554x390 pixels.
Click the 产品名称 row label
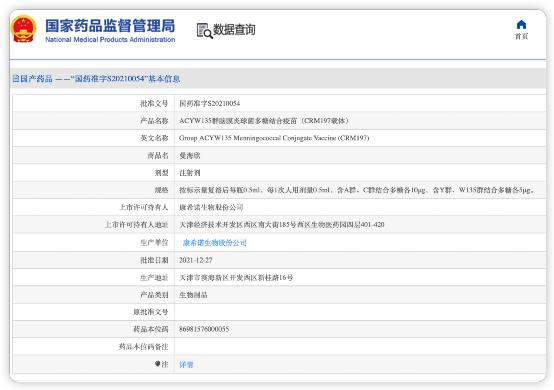pos(154,121)
